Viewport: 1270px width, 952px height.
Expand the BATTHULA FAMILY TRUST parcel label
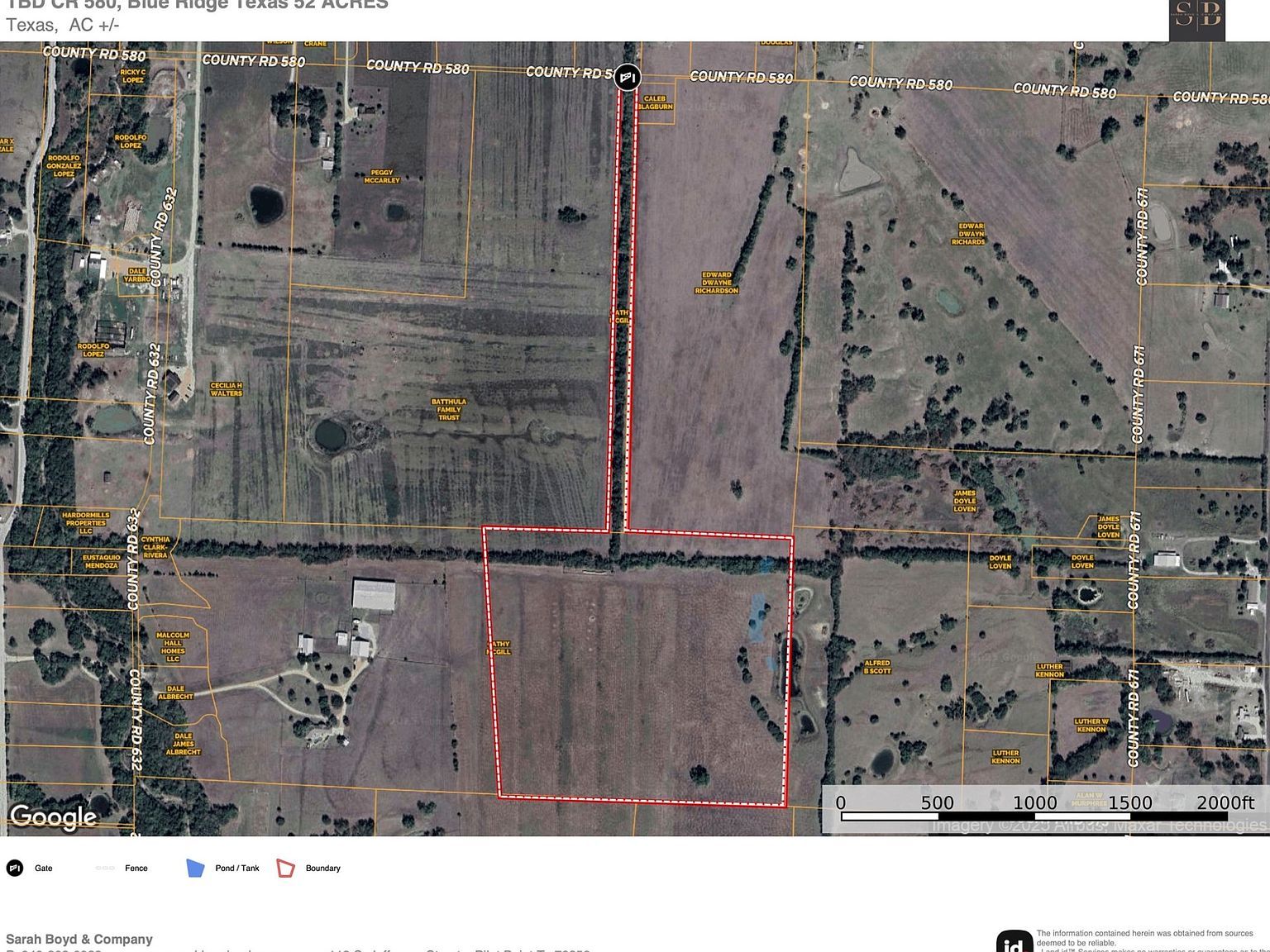click(x=450, y=407)
